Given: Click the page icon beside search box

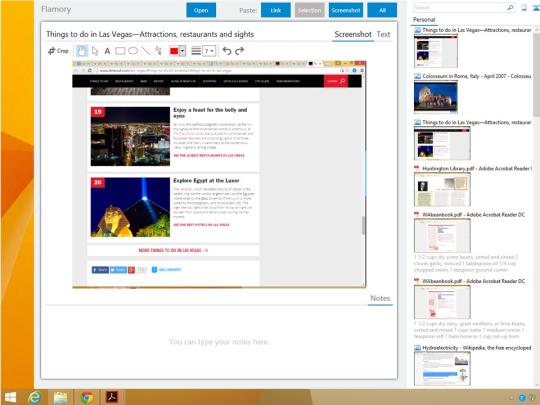Looking at the screenshot, I should click(x=524, y=8).
